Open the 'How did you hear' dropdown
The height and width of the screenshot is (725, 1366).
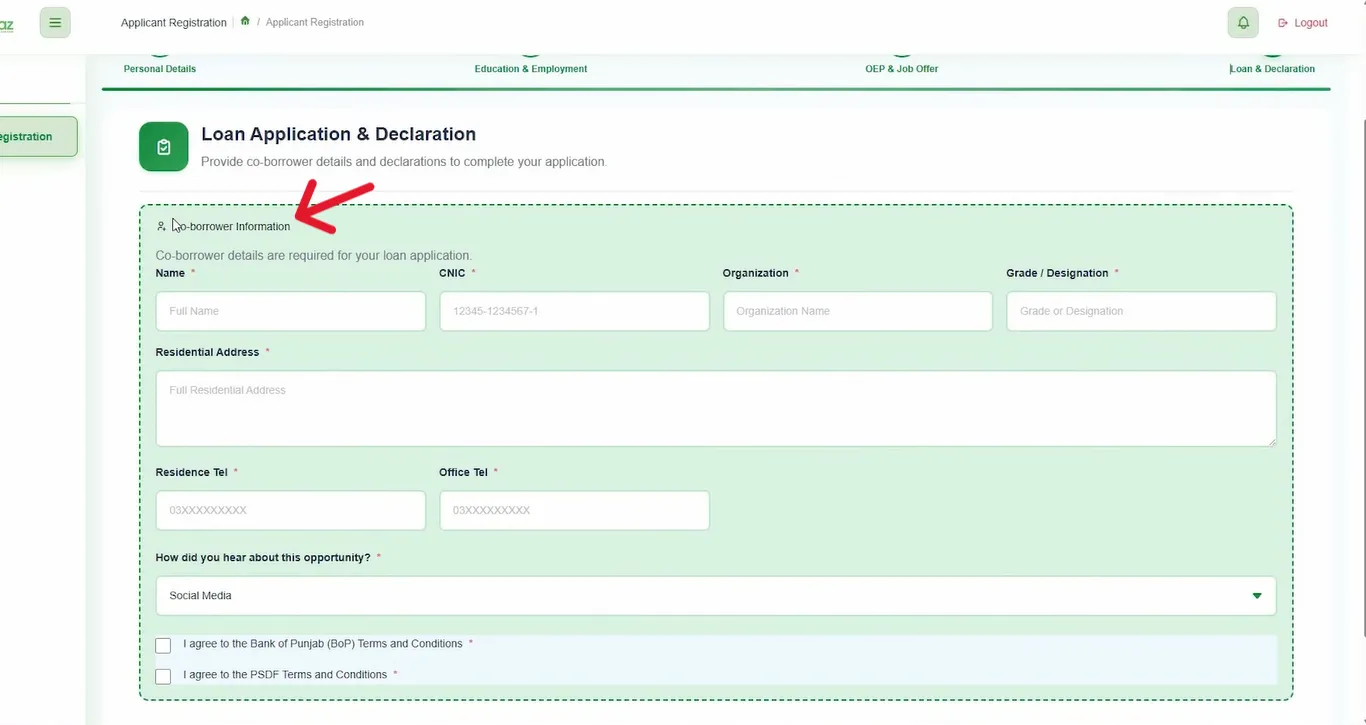716,595
